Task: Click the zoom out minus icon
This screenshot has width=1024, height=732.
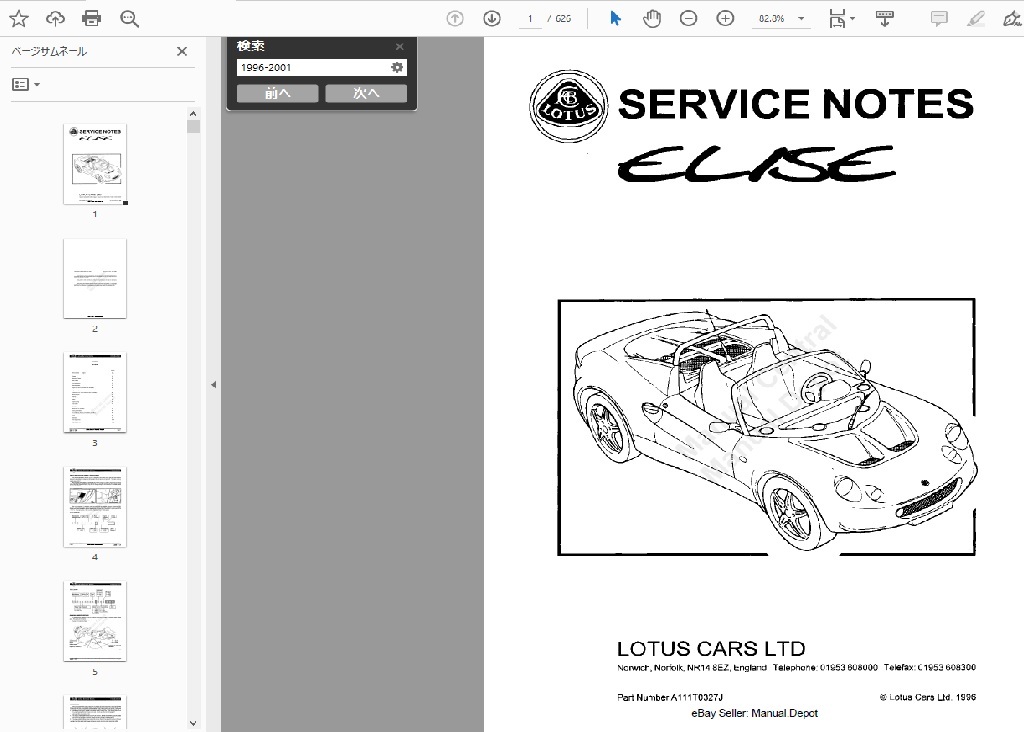Action: point(688,19)
